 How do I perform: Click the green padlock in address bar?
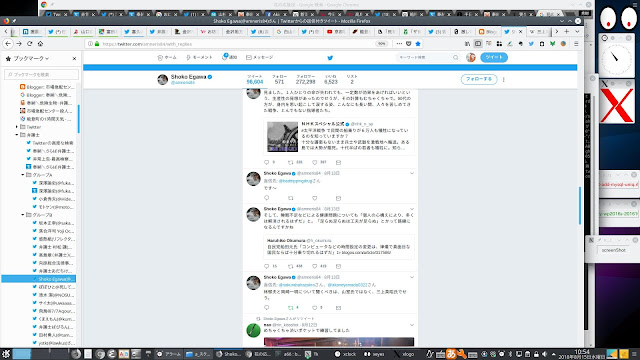coord(97,44)
